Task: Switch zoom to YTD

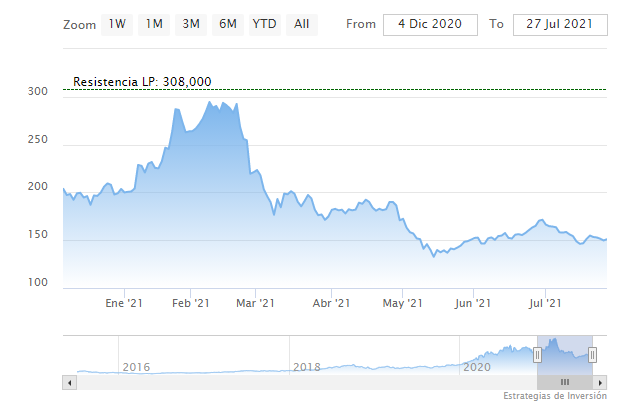Action: pos(265,24)
